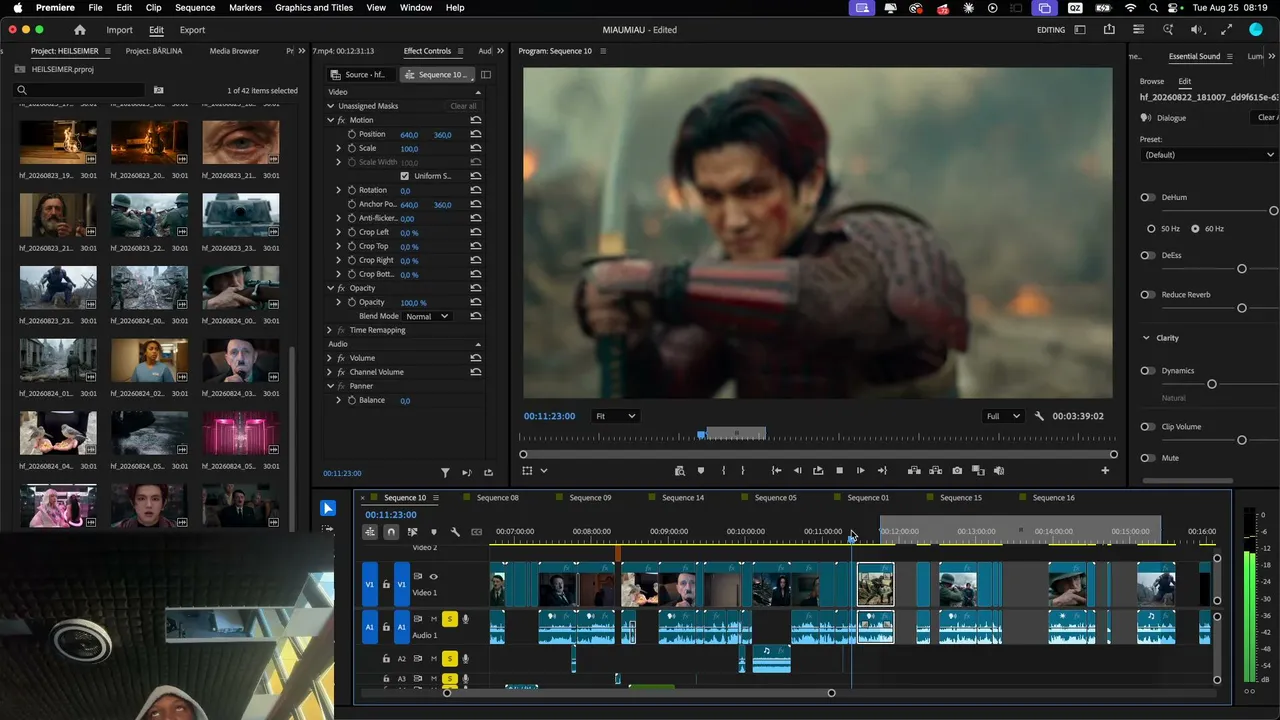Enable the DeHum toggle
Viewport: 1280px width, 720px height.
tap(1148, 197)
